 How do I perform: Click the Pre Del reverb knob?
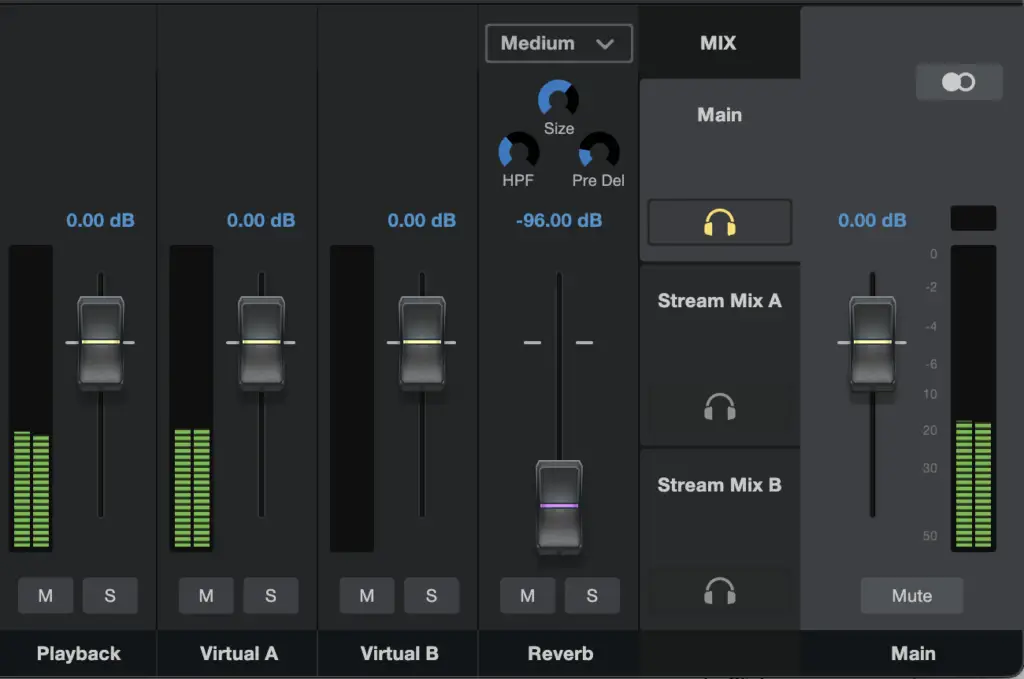[x=599, y=151]
